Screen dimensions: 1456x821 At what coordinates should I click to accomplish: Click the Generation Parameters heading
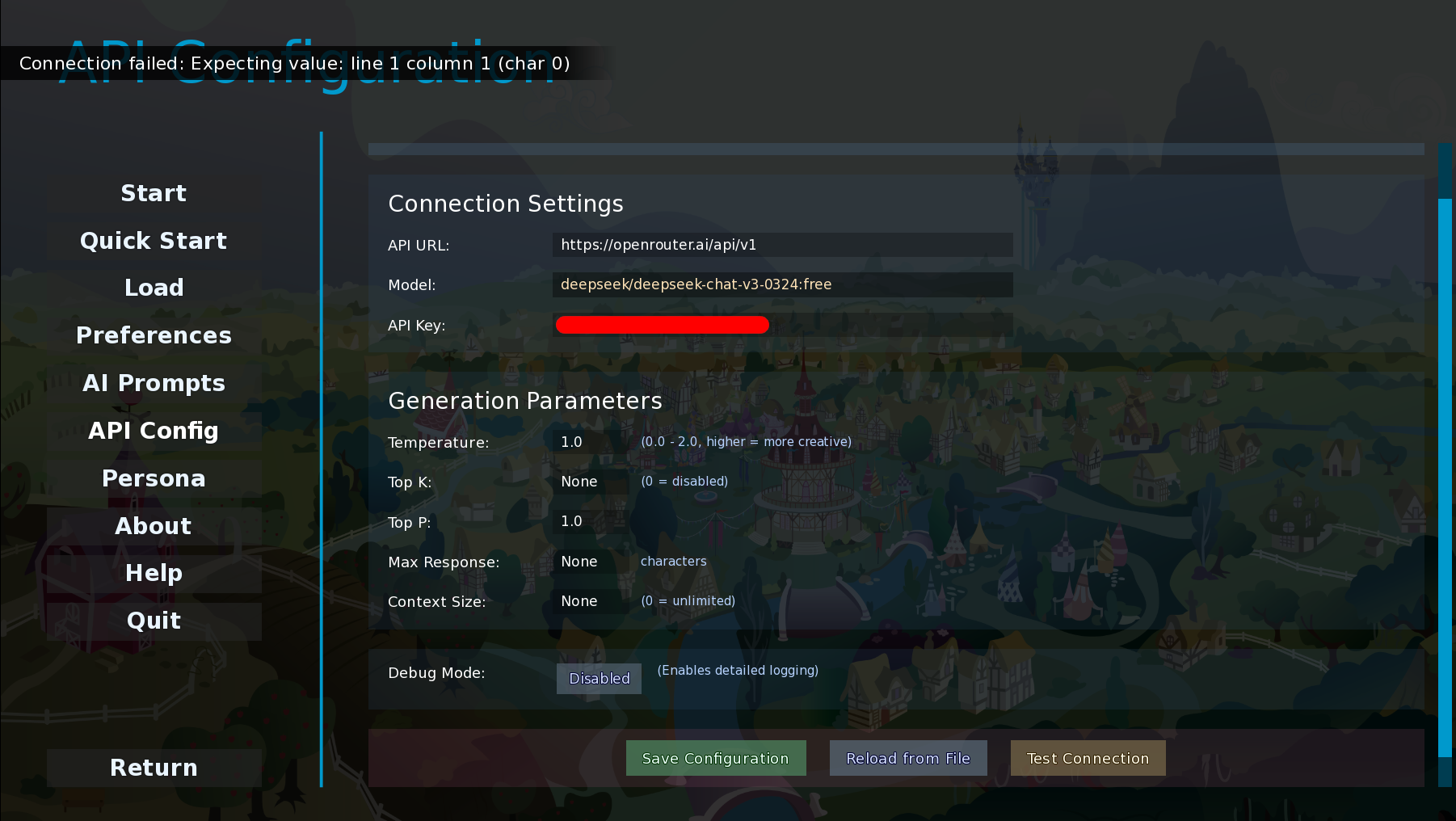tap(525, 401)
